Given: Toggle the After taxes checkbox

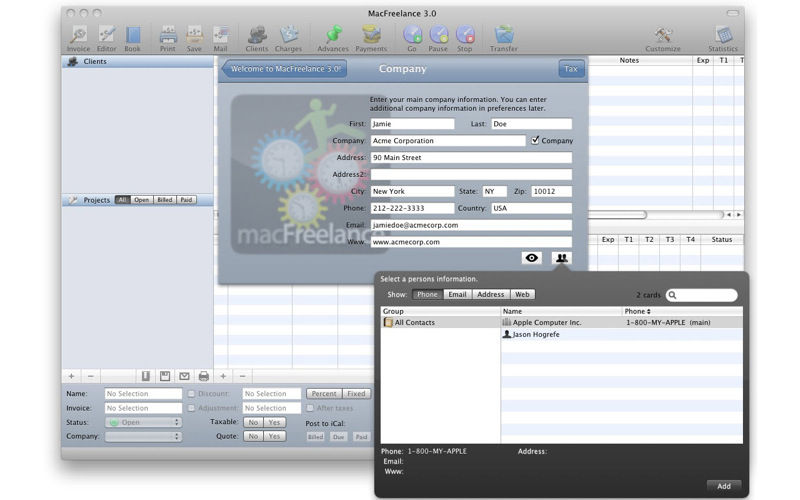Looking at the screenshot, I should pyautogui.click(x=310, y=408).
